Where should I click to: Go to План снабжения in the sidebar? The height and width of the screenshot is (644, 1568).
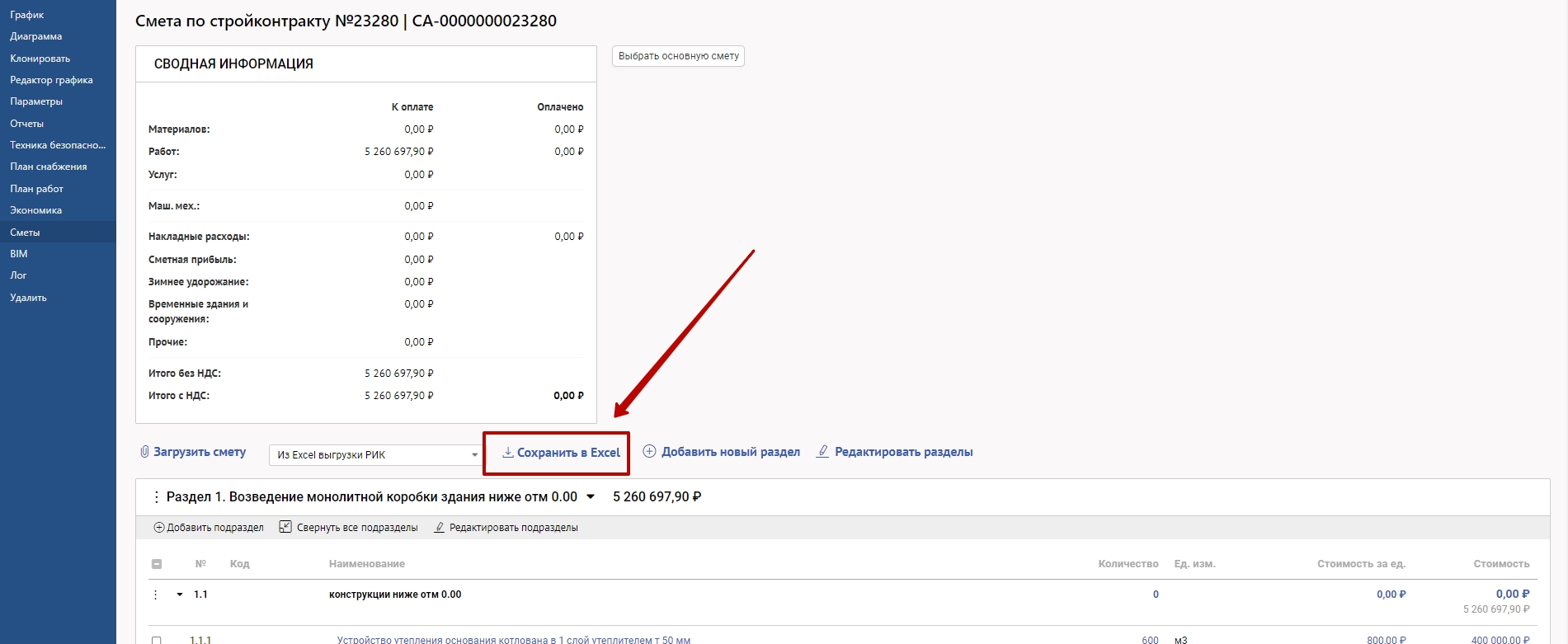(x=48, y=167)
